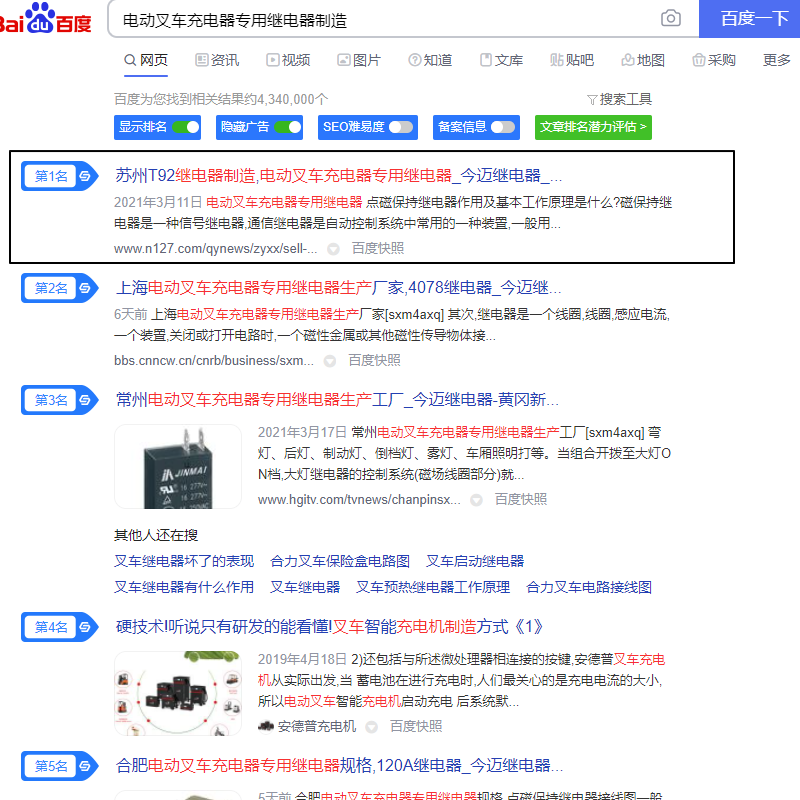Screen dimensions: 800x800
Task: Open 百度快照 for 安德普充电机 result
Action: [x=416, y=726]
